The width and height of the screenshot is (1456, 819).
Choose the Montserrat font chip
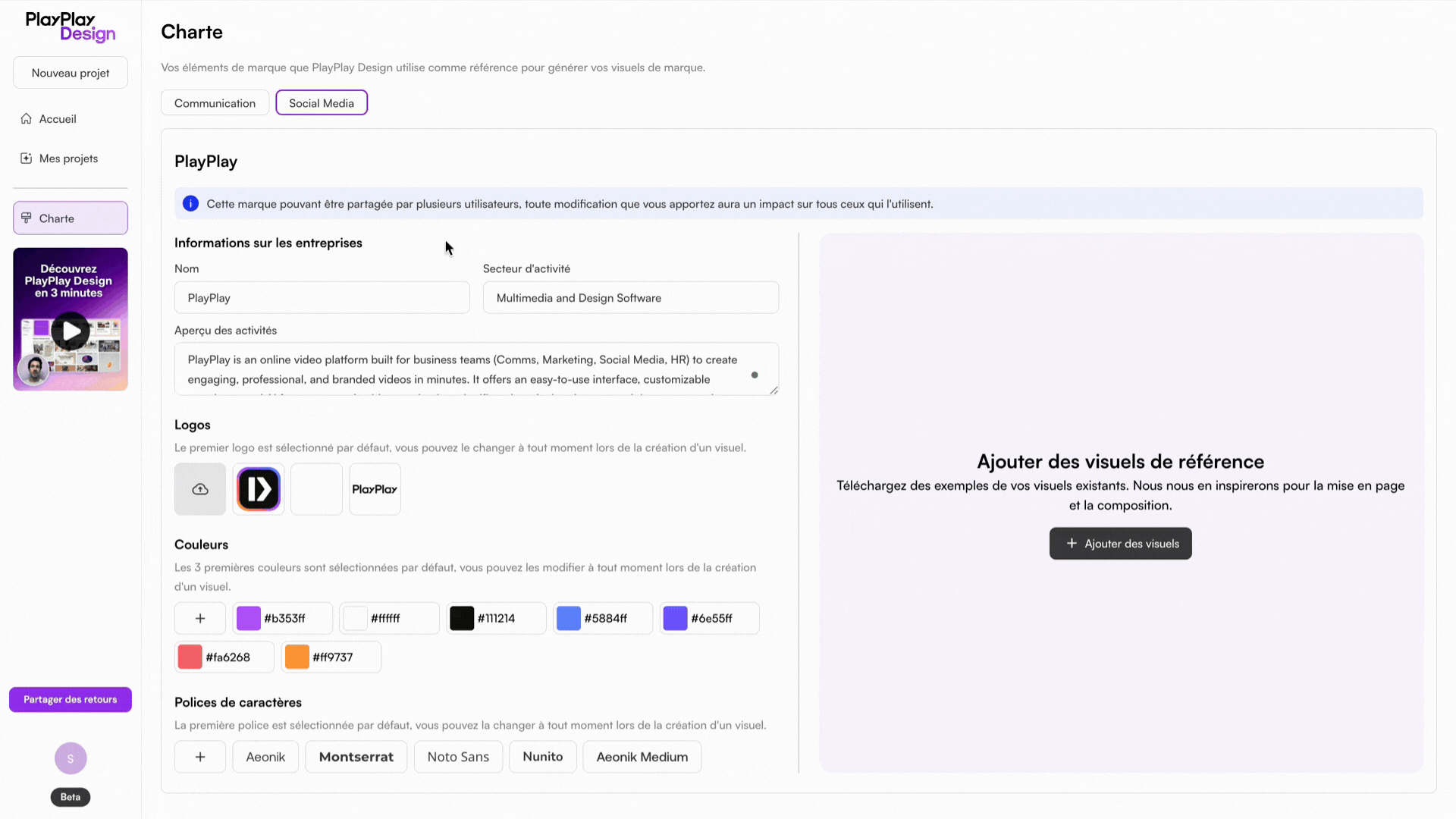(356, 757)
